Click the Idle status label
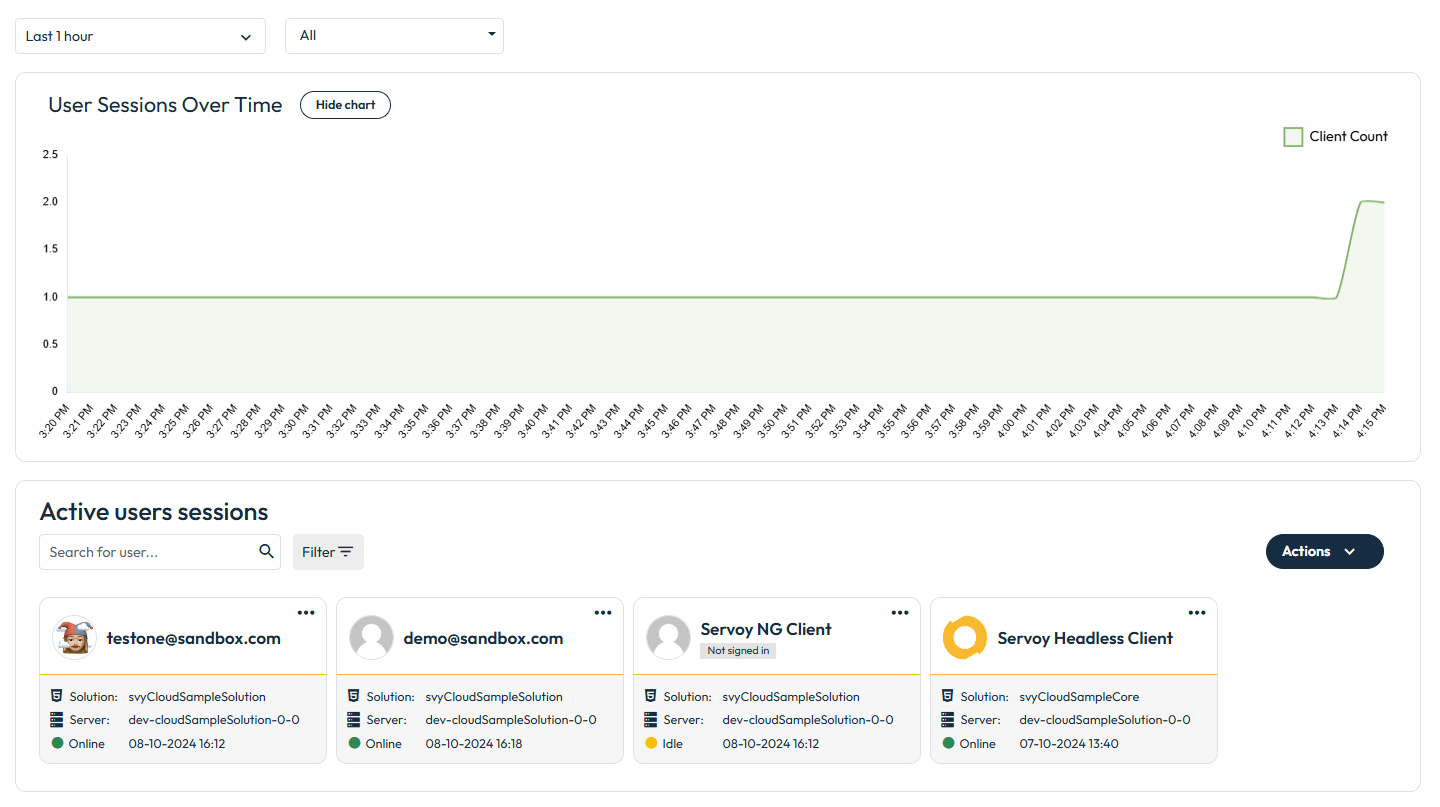This screenshot has height=807, width=1440. pyautogui.click(x=673, y=744)
